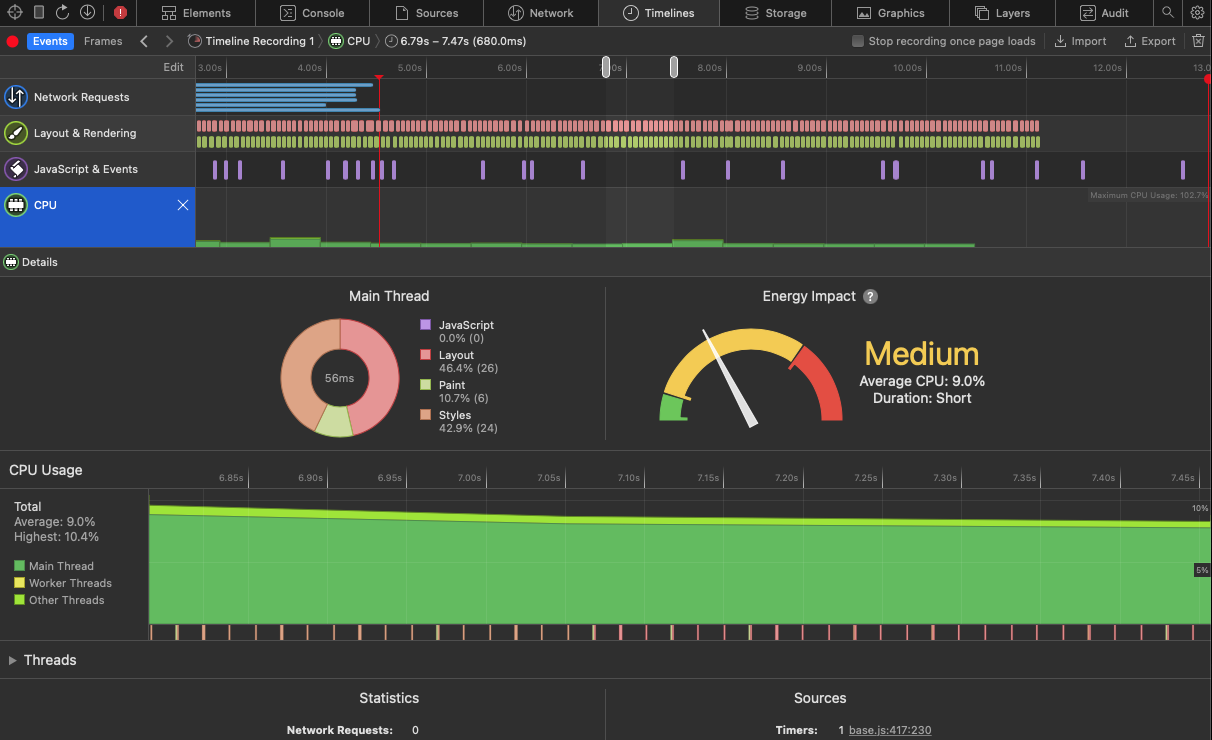This screenshot has width=1212, height=740.
Task: Open the Storage tab
Action: 776,13
